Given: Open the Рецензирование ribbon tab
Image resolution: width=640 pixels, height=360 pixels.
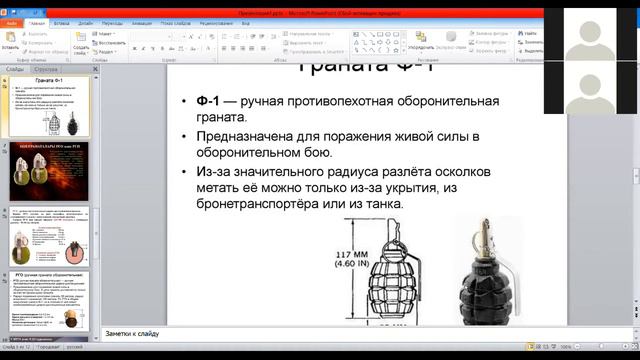Looking at the screenshot, I should coord(216,23).
